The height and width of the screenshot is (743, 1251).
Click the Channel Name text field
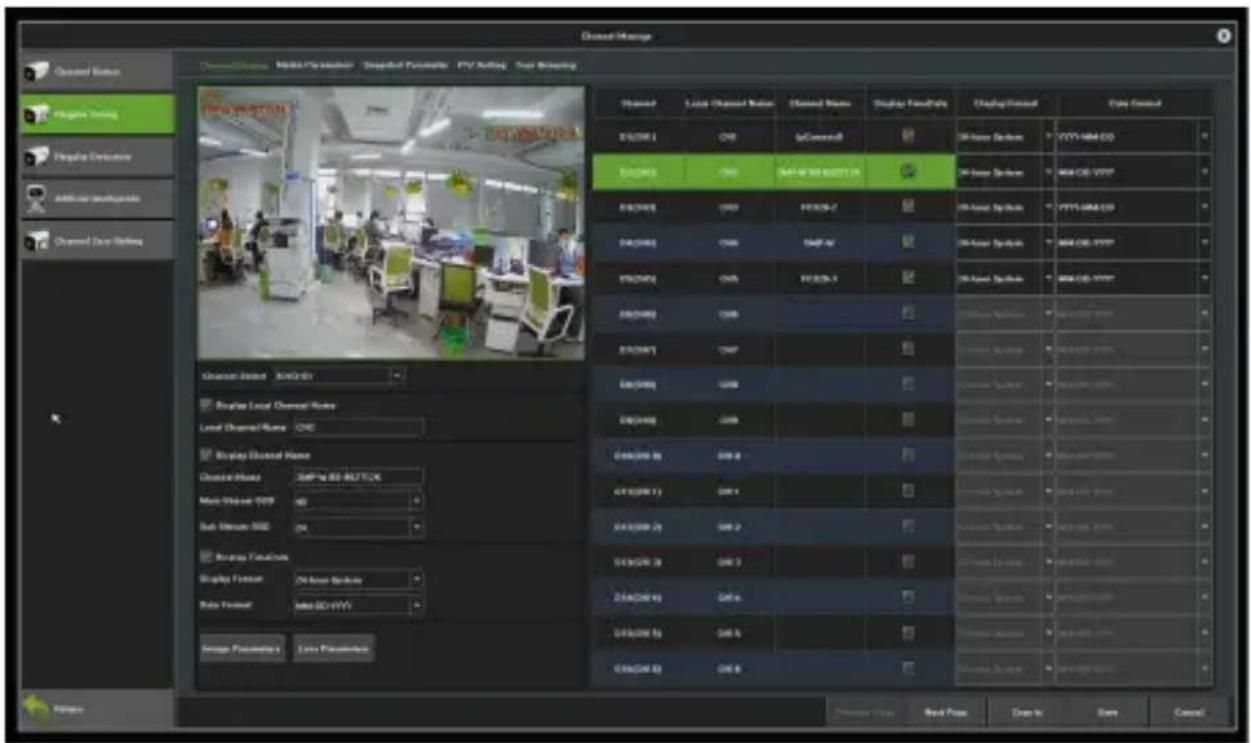pos(357,478)
